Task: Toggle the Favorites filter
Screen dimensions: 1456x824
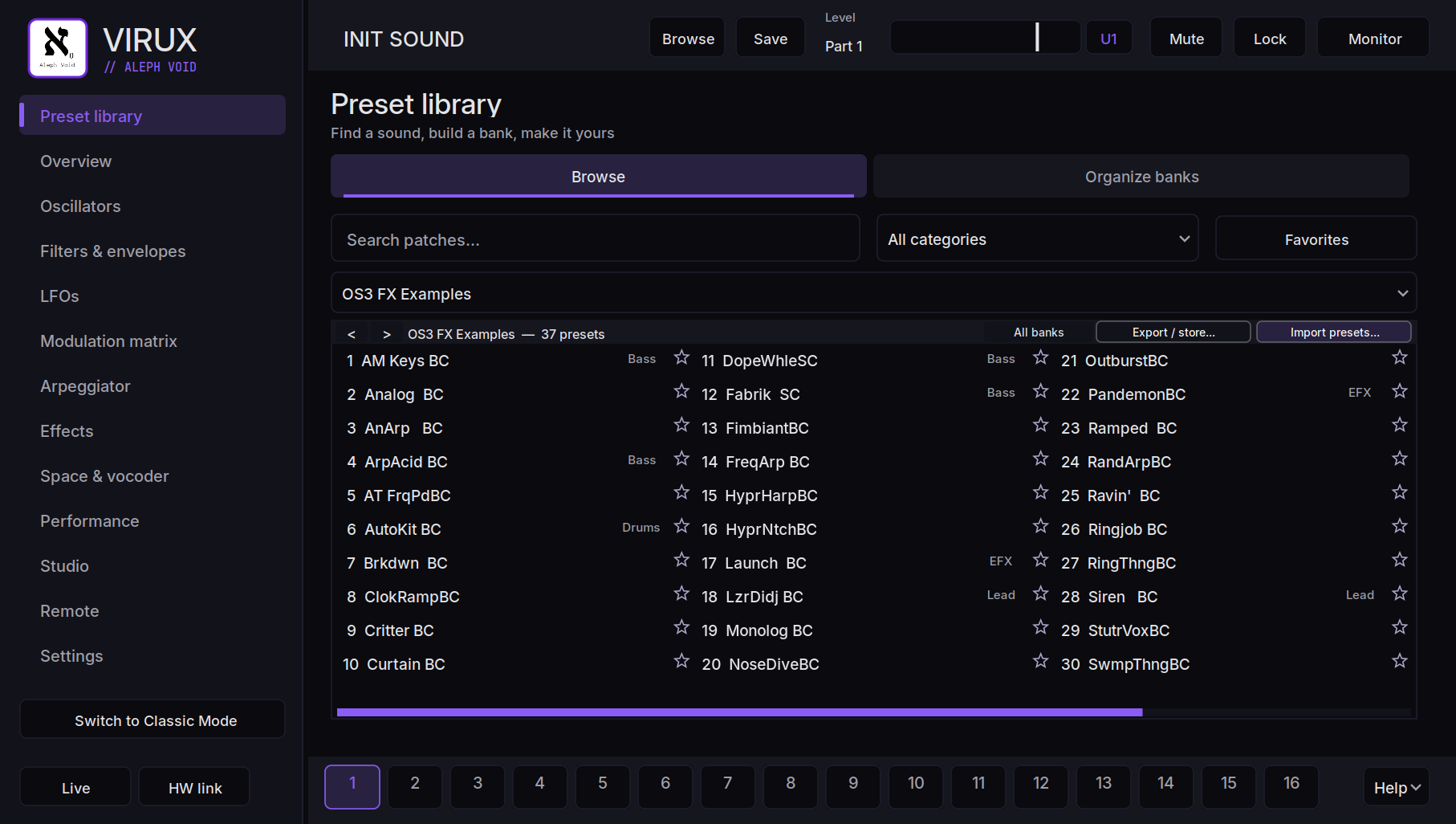Action: click(x=1316, y=239)
